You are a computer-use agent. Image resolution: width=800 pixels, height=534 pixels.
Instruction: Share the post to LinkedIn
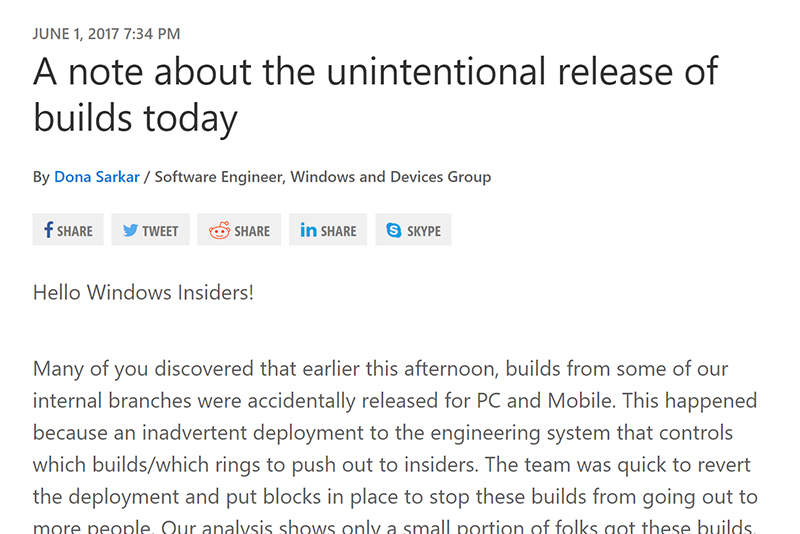pos(328,230)
